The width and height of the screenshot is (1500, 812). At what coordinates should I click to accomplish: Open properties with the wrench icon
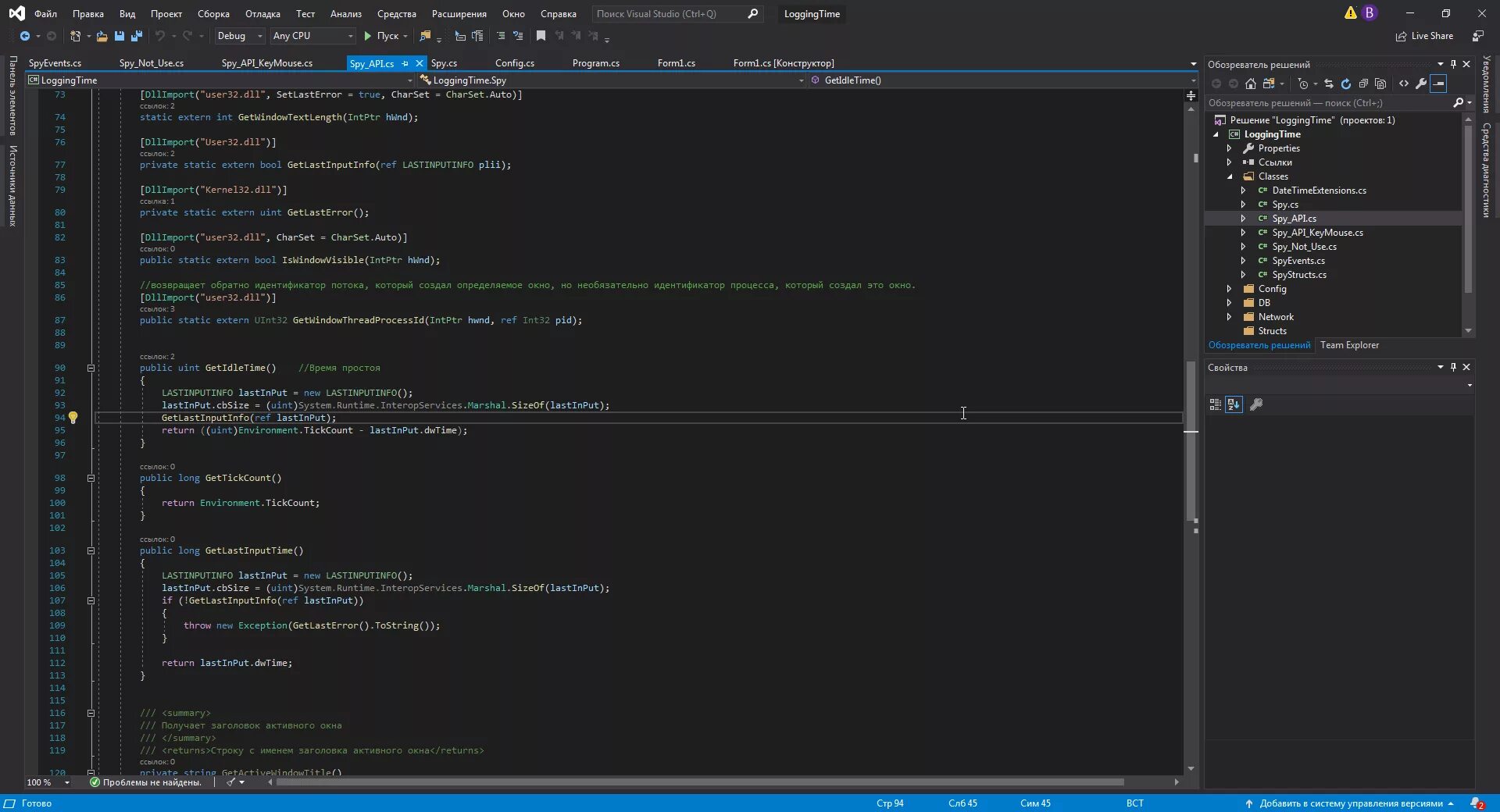coord(1422,84)
